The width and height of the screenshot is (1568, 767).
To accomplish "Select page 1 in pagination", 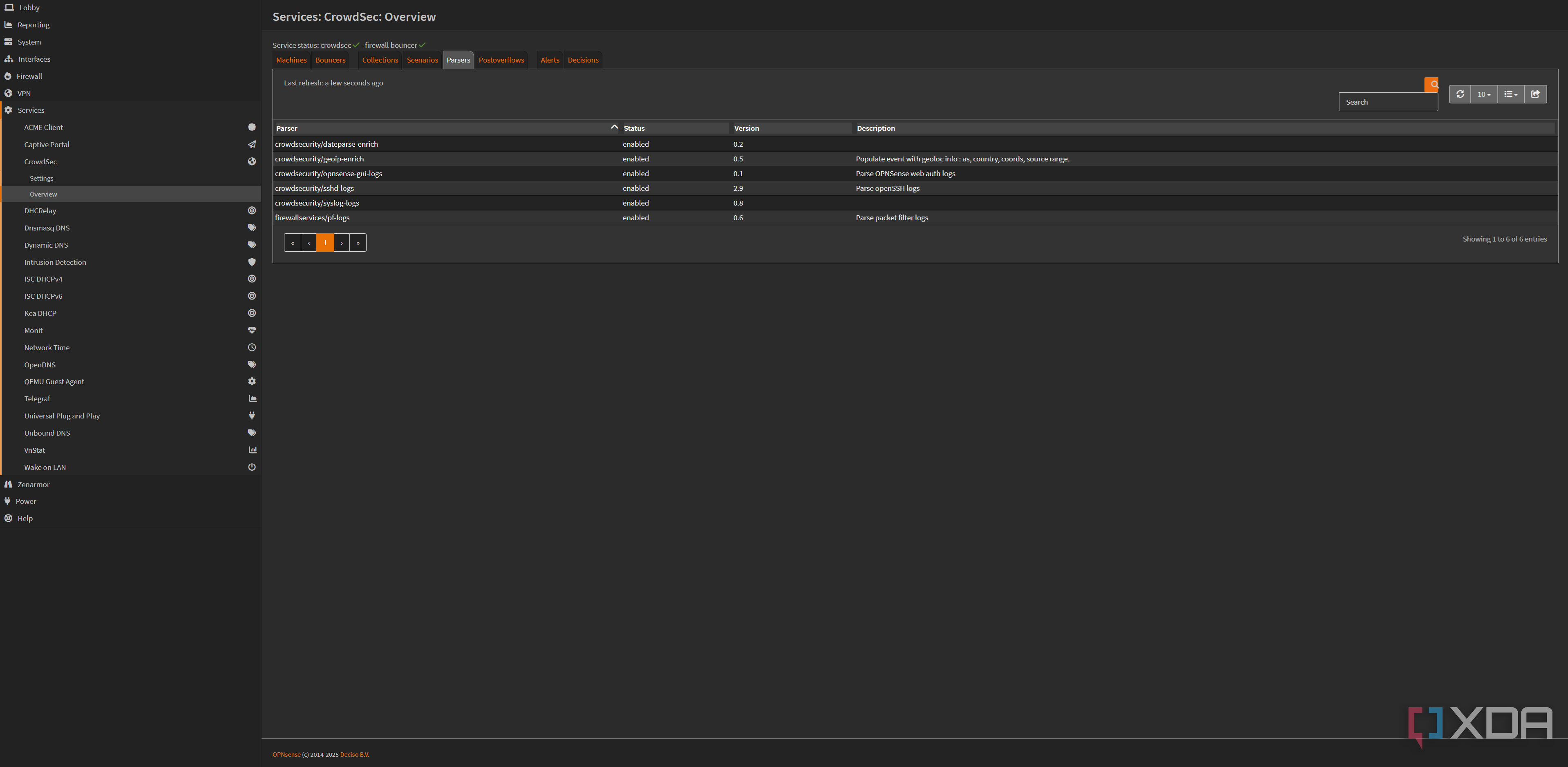I will click(x=325, y=243).
